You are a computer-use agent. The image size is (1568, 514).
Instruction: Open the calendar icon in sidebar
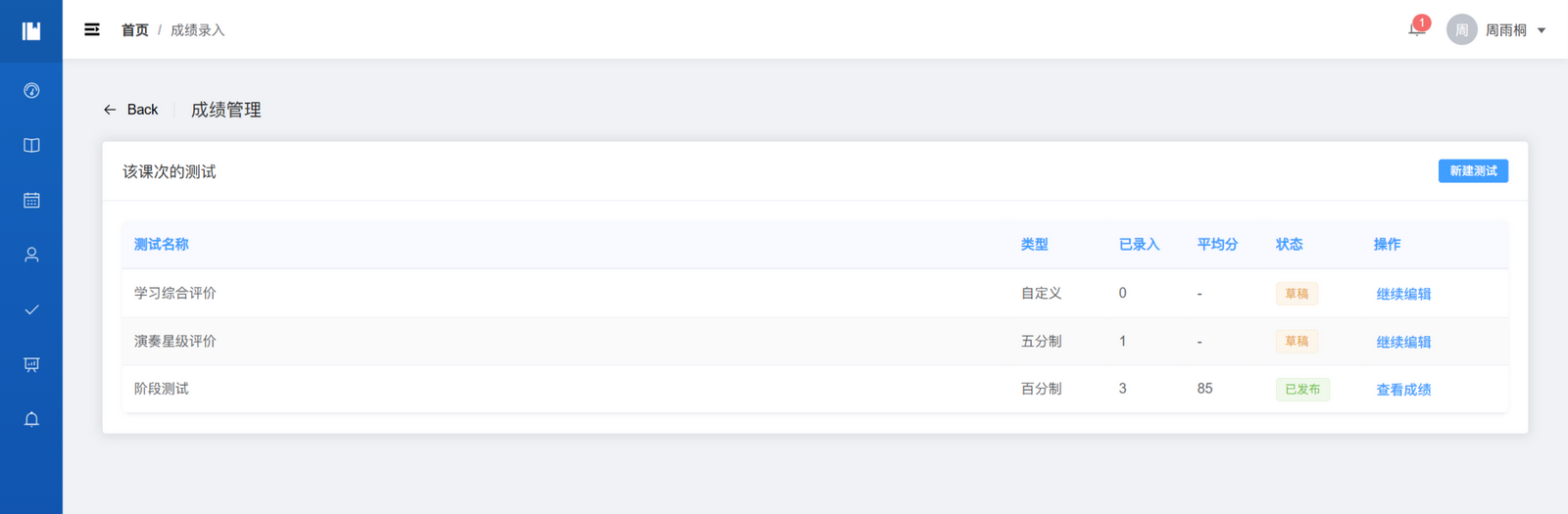point(31,201)
